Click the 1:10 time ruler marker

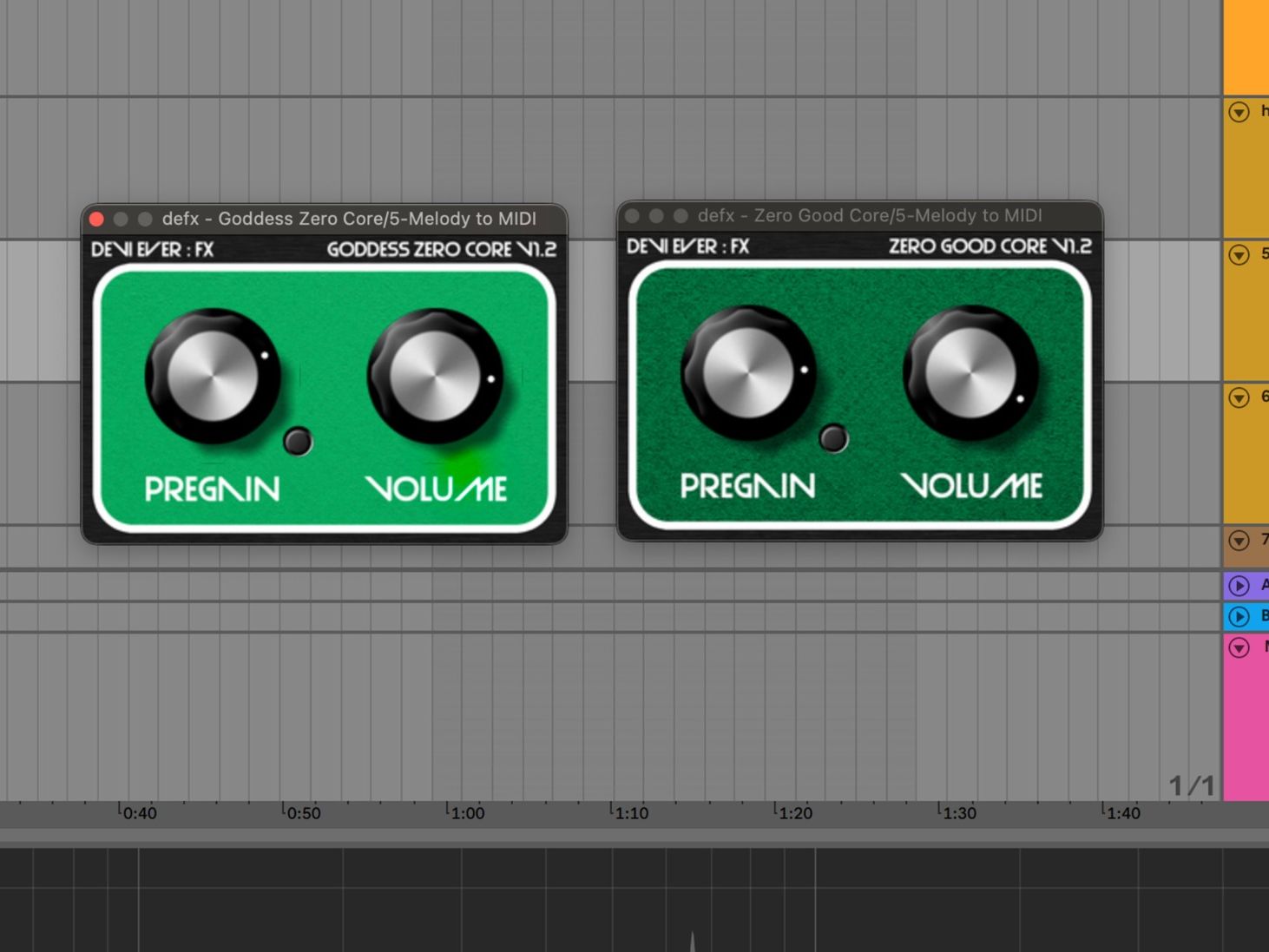(632, 813)
